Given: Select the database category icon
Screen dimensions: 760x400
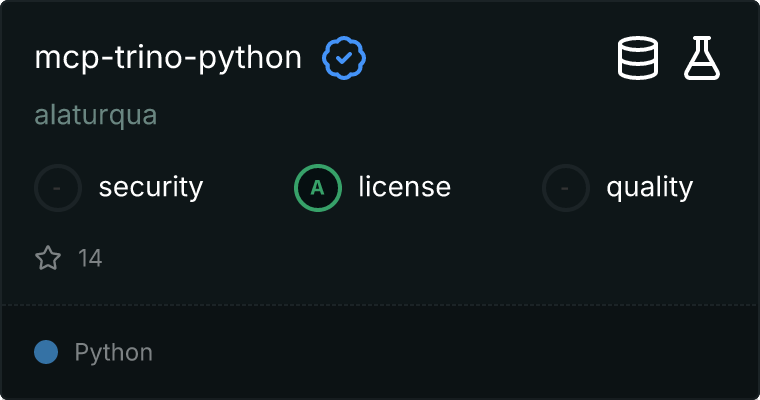Looking at the screenshot, I should [x=637, y=58].
